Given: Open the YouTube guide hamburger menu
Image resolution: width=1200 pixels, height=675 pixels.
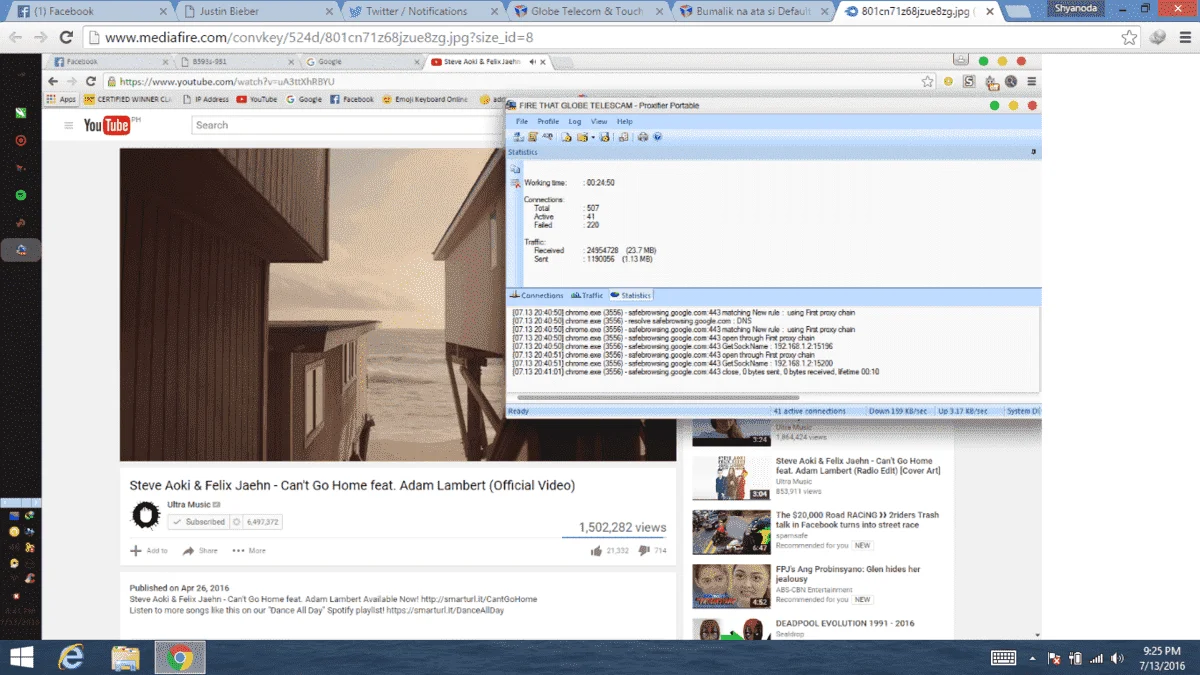Looking at the screenshot, I should click(x=69, y=125).
